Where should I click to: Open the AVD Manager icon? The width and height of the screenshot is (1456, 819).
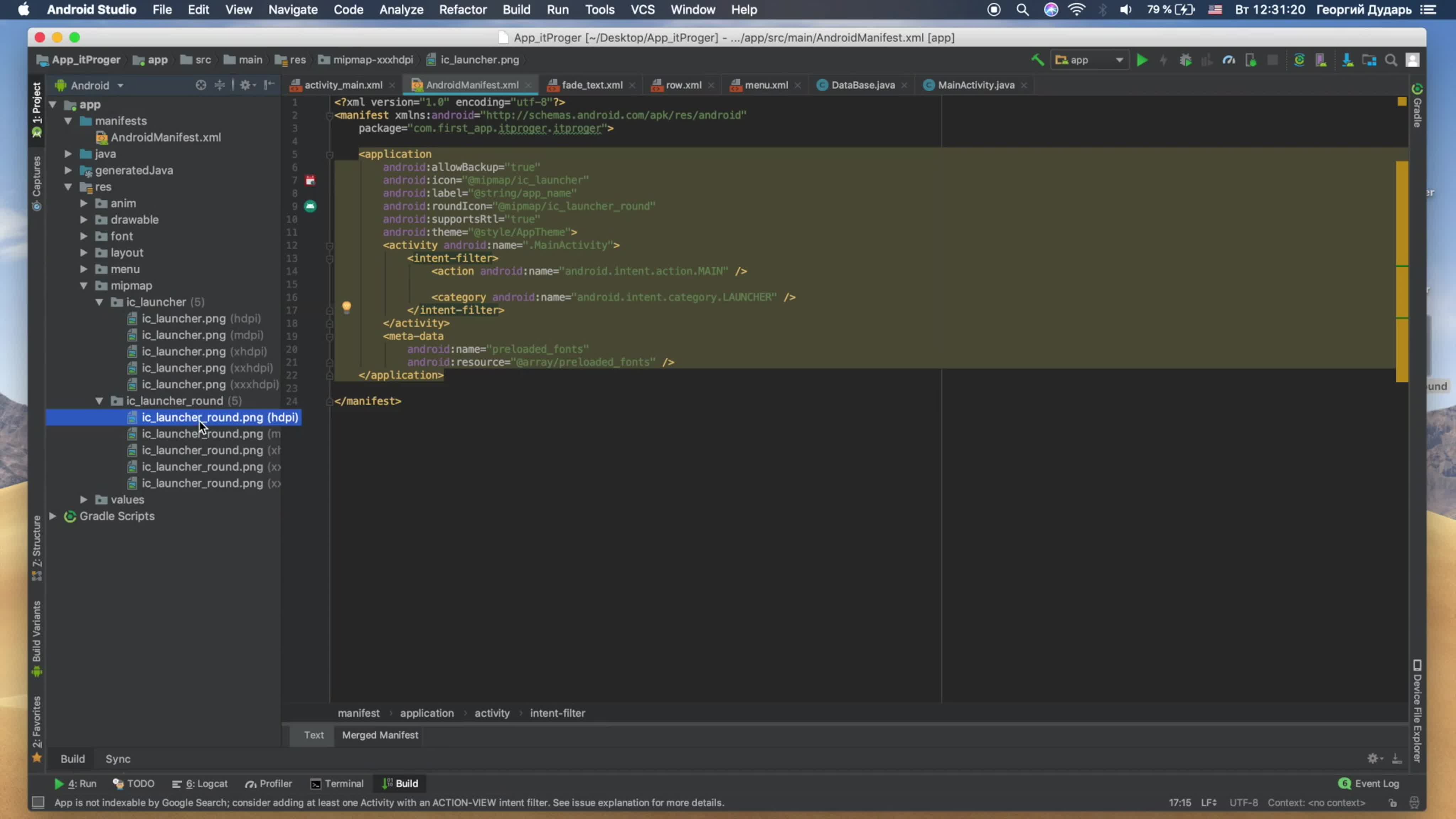click(1321, 60)
